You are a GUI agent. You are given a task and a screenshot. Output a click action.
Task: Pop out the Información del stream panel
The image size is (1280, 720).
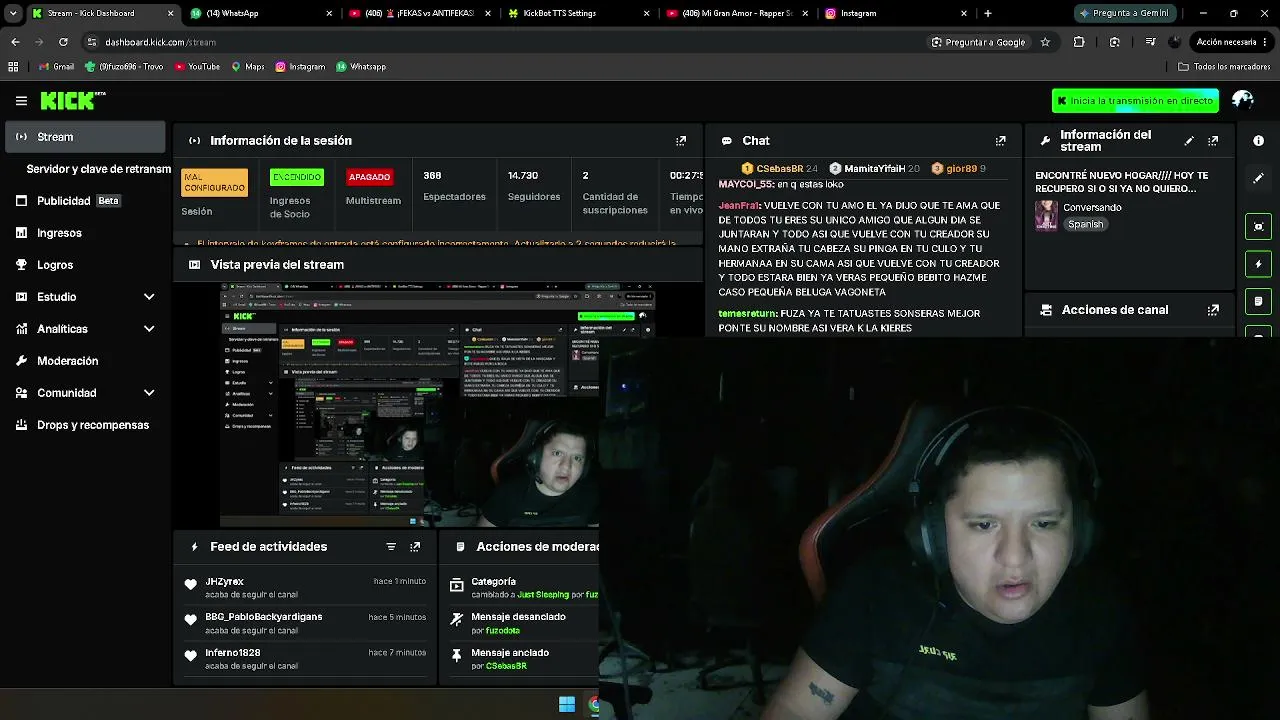(1213, 141)
